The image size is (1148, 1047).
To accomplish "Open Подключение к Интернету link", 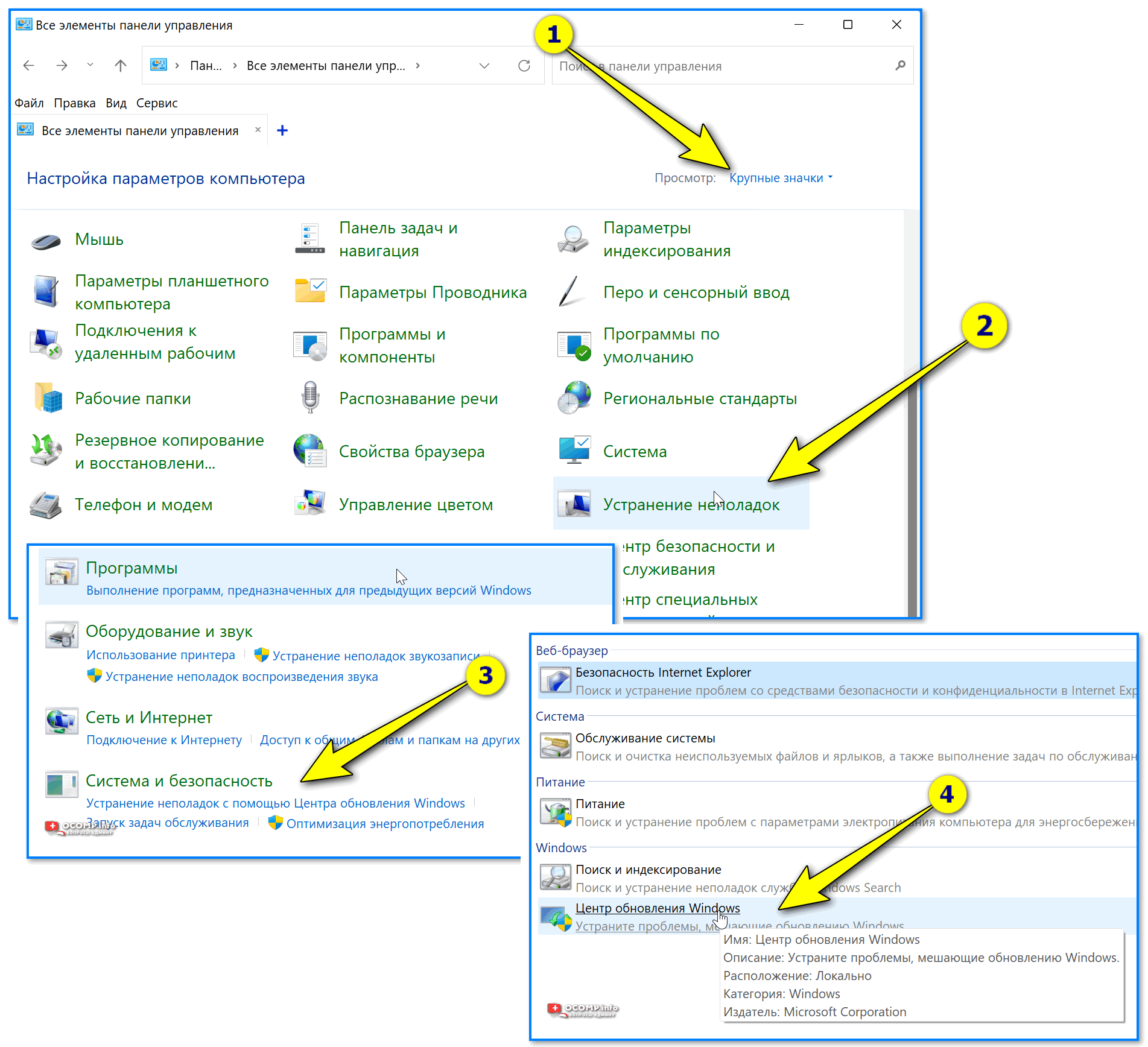I will 164,740.
